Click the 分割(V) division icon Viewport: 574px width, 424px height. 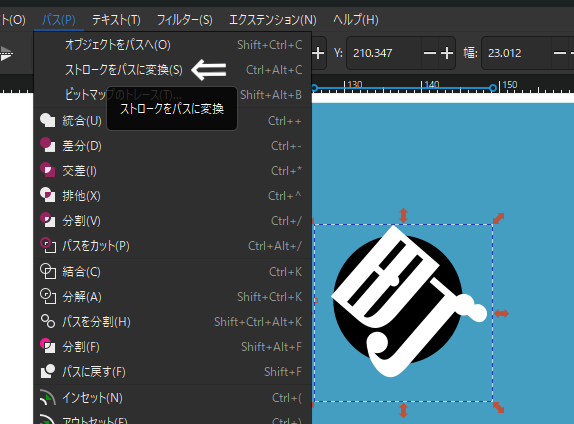(x=48, y=220)
